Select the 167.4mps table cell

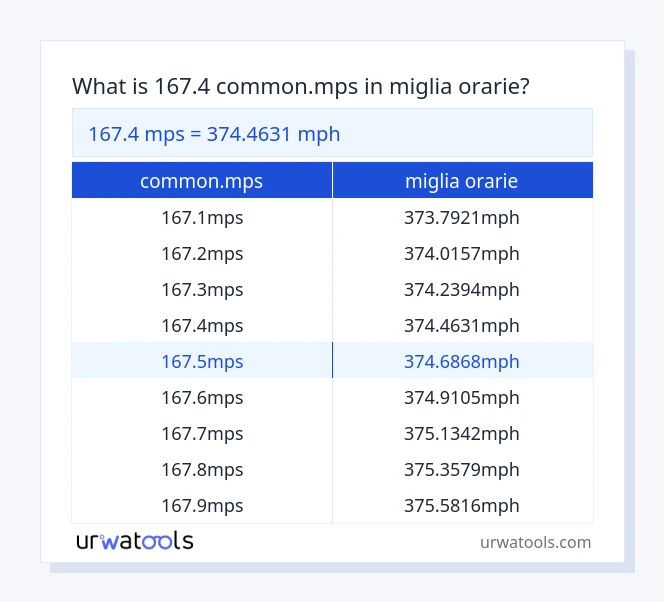pyautogui.click(x=202, y=326)
